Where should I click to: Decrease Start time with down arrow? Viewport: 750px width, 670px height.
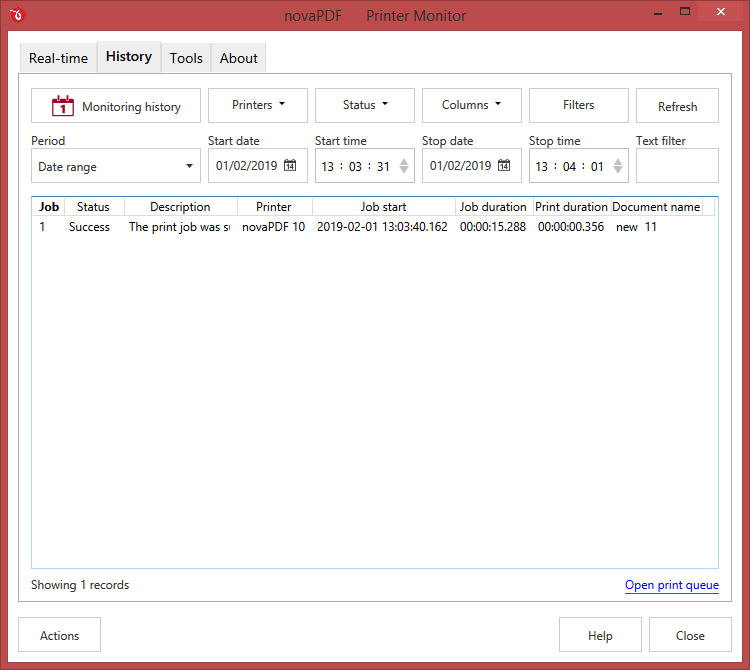pyautogui.click(x=404, y=170)
